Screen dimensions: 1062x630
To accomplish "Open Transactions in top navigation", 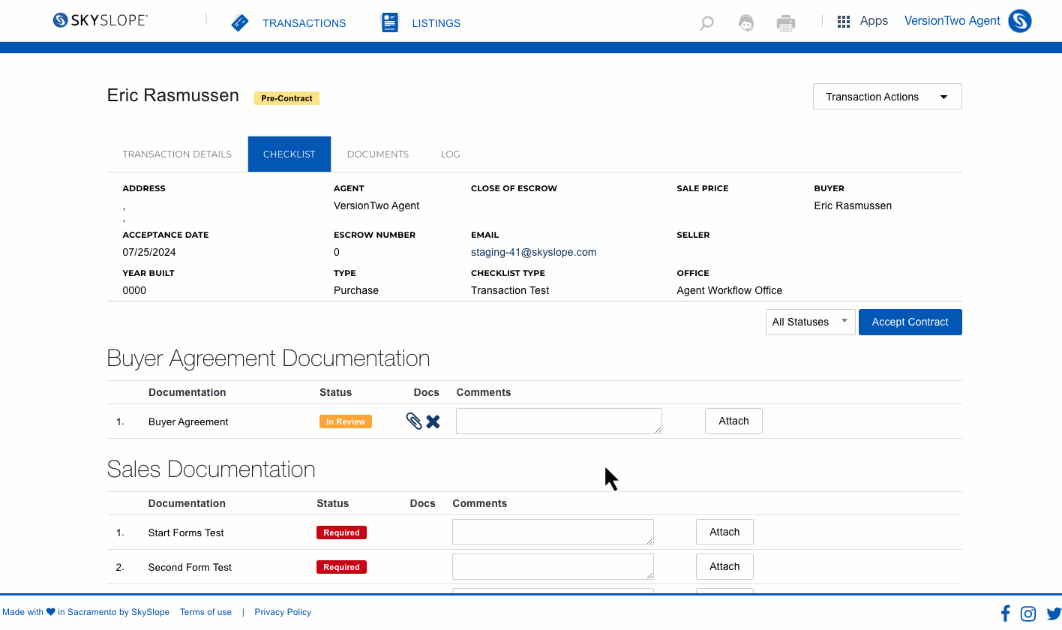I will (304, 23).
